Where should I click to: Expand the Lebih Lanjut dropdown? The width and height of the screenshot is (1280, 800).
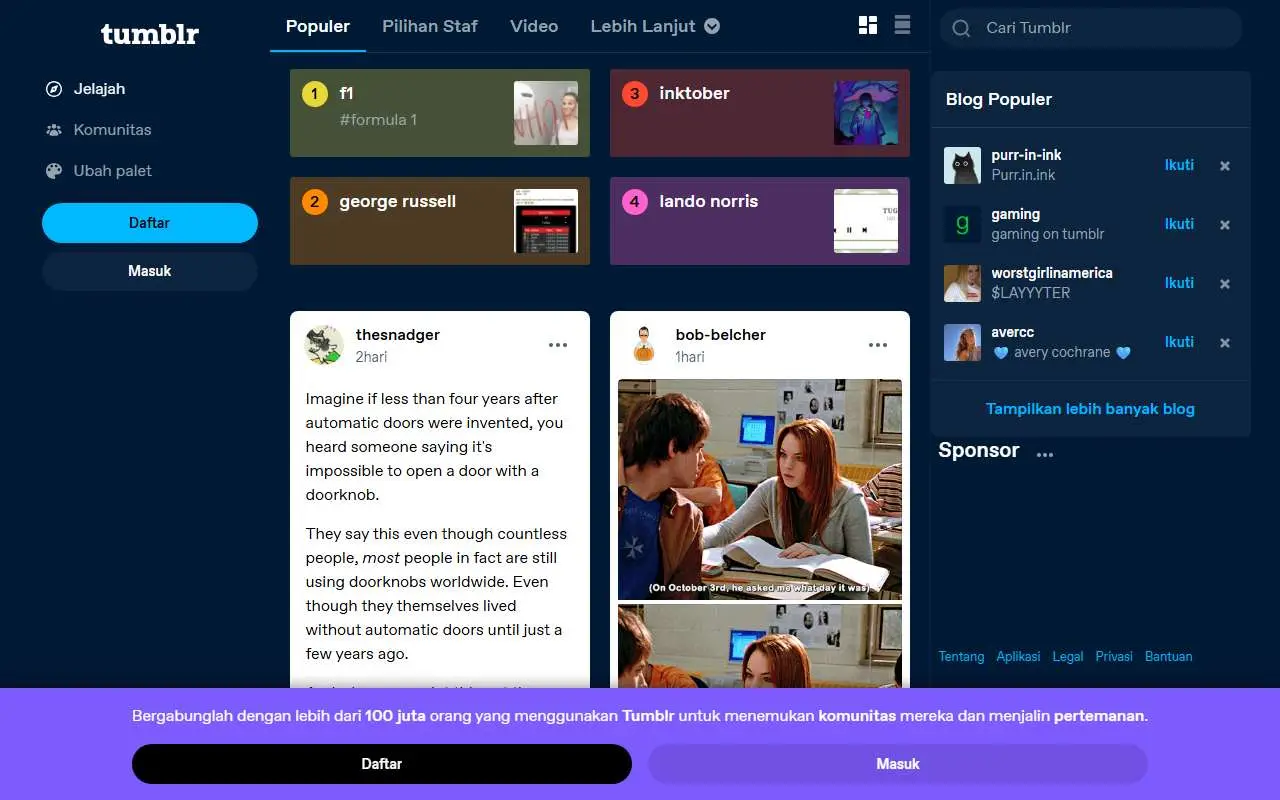pyautogui.click(x=655, y=26)
